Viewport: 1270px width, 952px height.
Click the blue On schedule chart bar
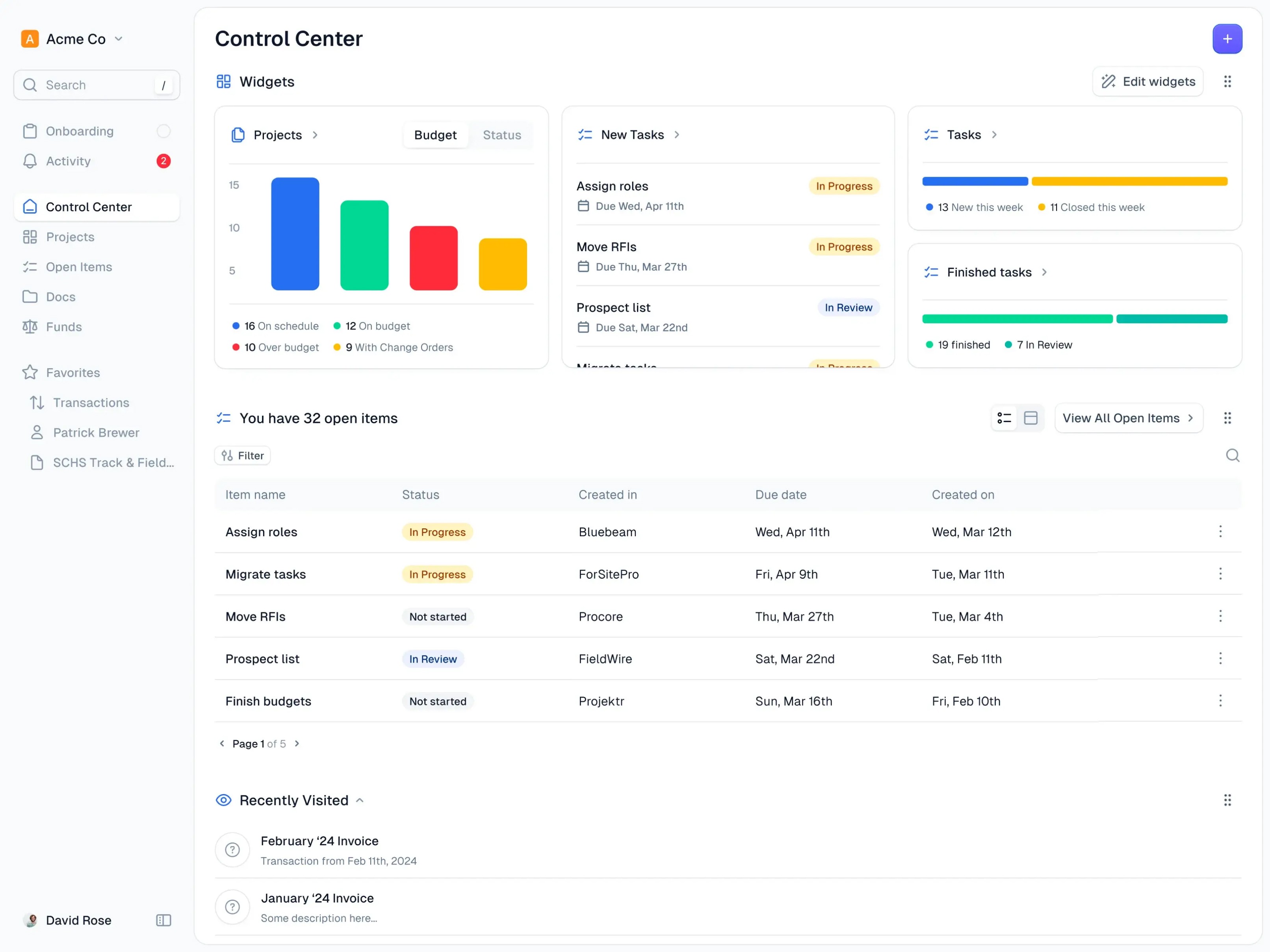click(x=295, y=234)
